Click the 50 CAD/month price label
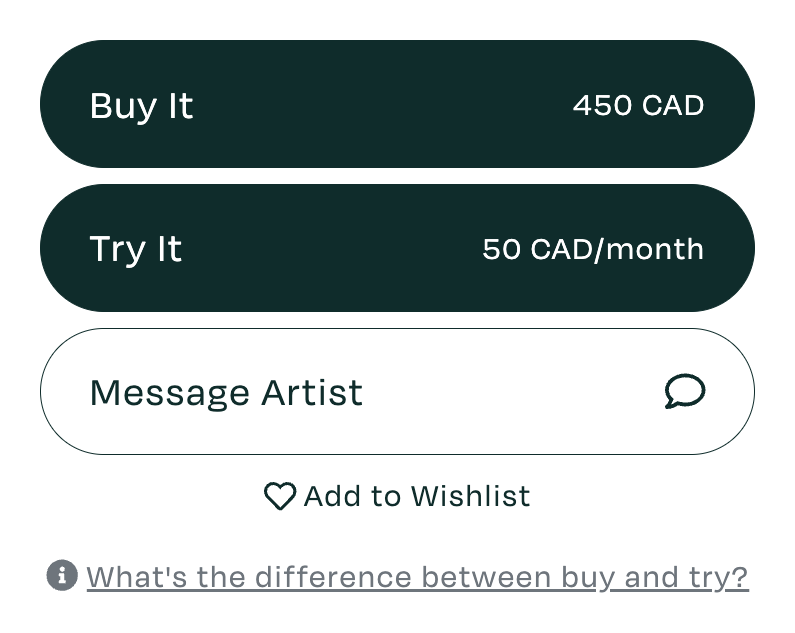The height and width of the screenshot is (633, 795). click(x=592, y=249)
